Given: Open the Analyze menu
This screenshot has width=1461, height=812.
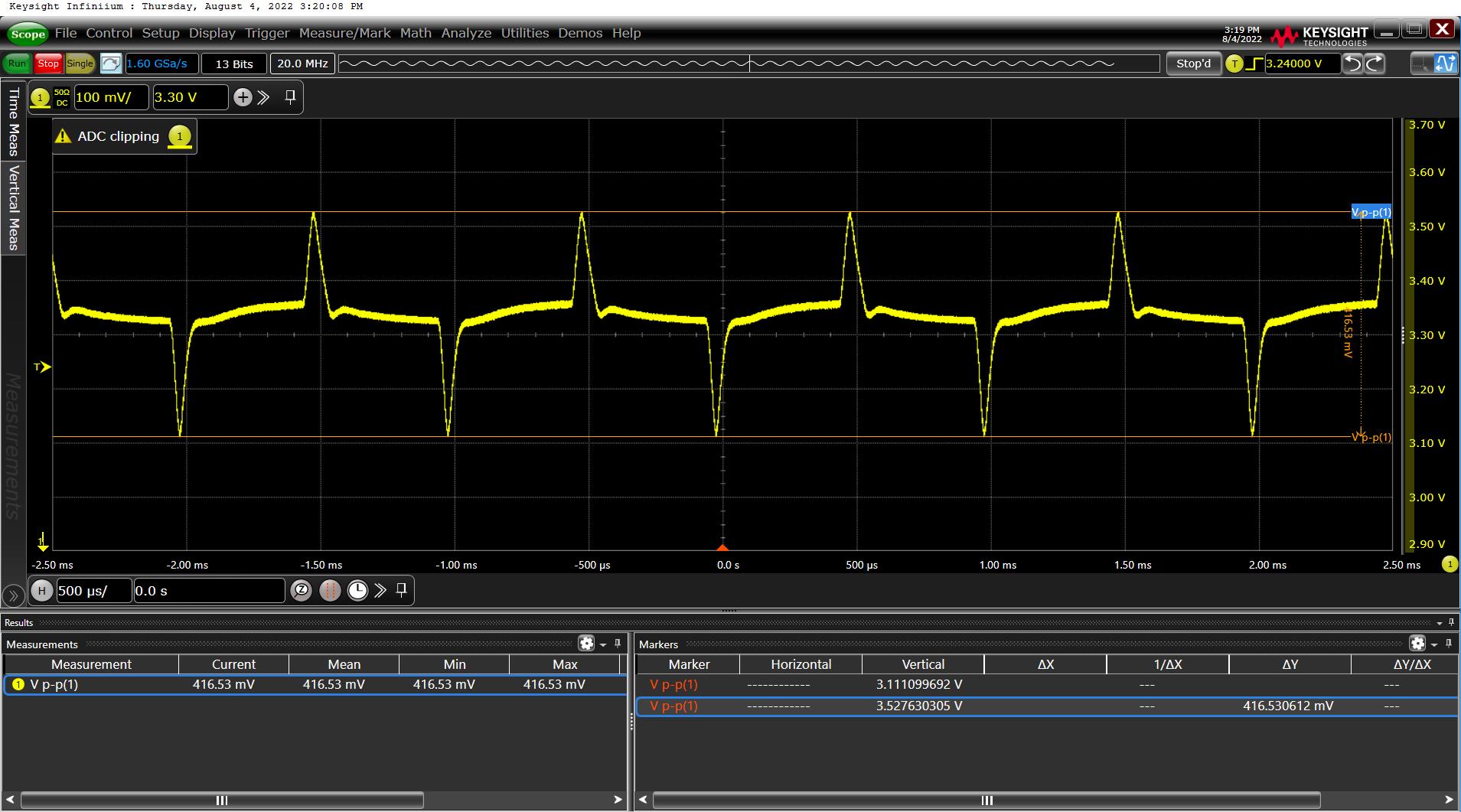Looking at the screenshot, I should pyautogui.click(x=466, y=33).
